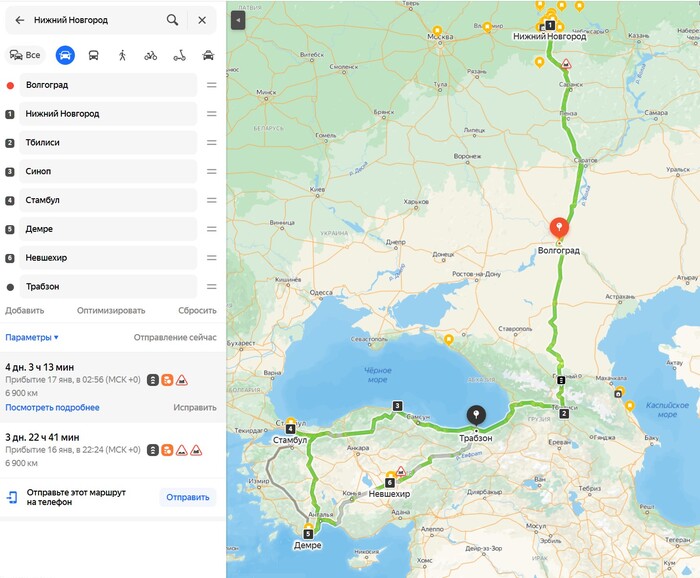Viewport: 700px width, 578px height.
Task: Go back using the arrow icon
Action: tap(20, 20)
